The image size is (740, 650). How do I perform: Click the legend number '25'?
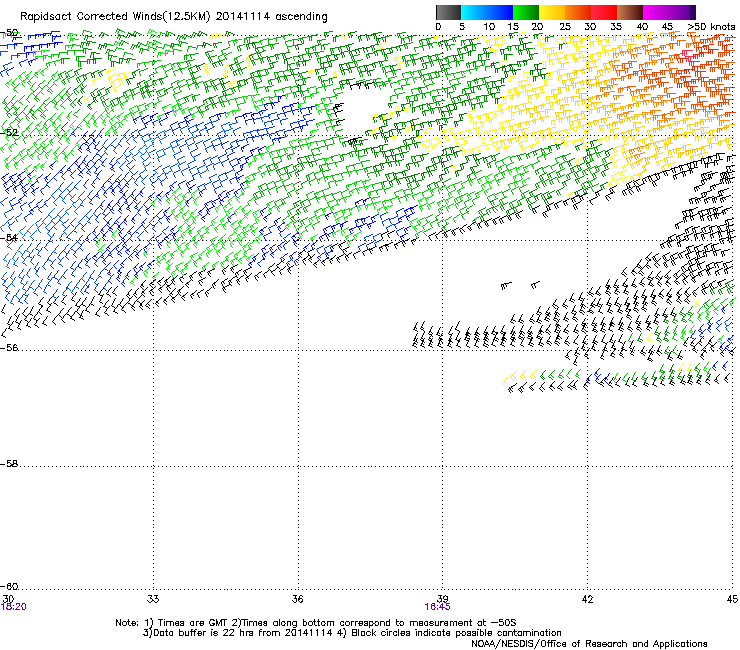565,27
